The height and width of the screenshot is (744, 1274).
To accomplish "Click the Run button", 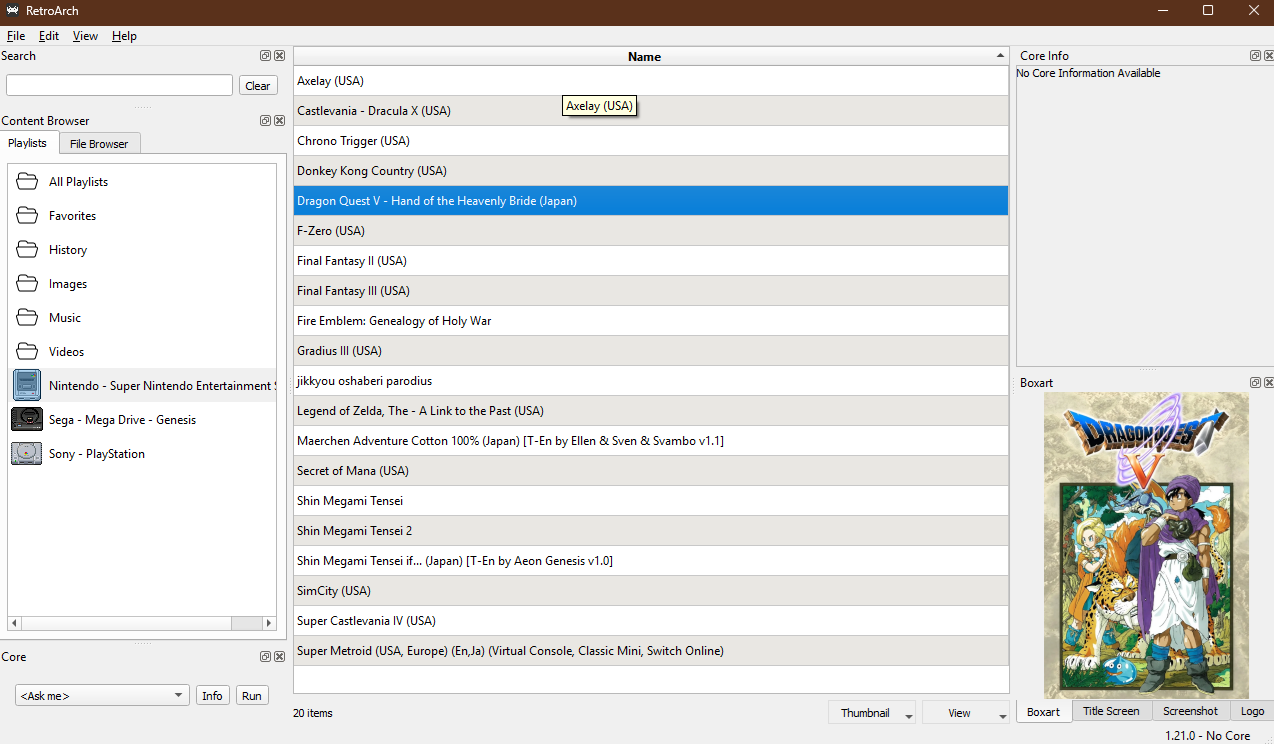I will tap(252, 696).
